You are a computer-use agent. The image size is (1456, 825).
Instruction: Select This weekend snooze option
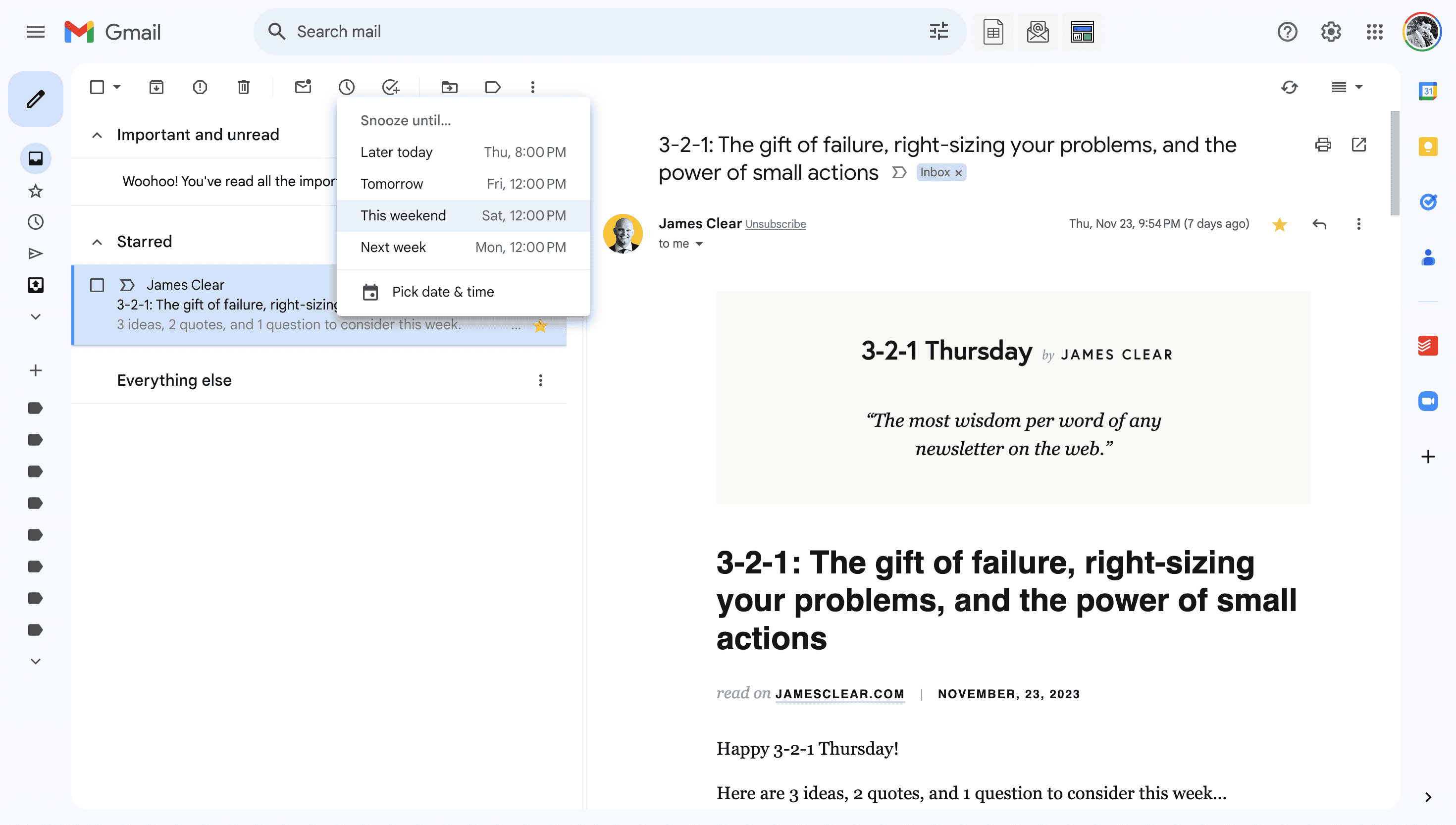point(463,215)
